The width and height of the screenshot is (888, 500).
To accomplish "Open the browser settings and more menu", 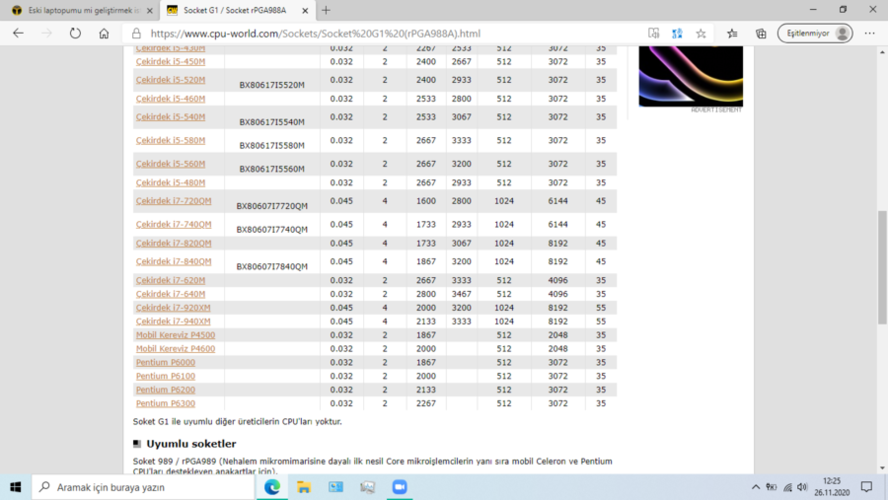I will tap(870, 33).
